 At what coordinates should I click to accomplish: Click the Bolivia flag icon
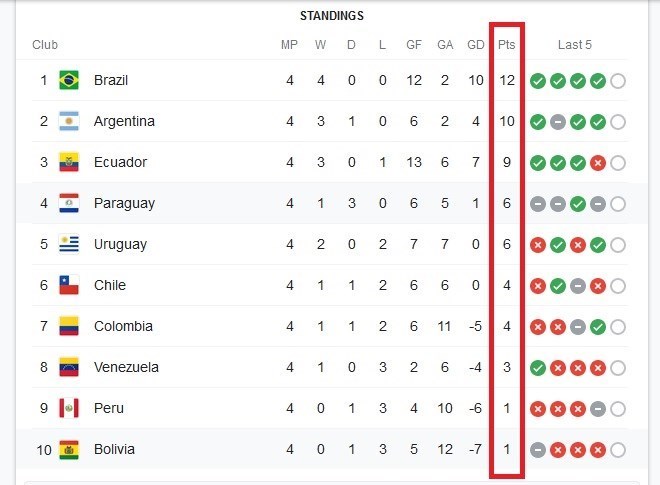coord(69,449)
